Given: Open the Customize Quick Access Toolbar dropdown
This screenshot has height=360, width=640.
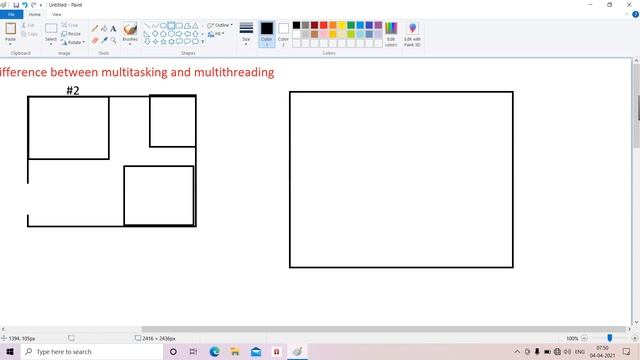Looking at the screenshot, I should 41,5.
